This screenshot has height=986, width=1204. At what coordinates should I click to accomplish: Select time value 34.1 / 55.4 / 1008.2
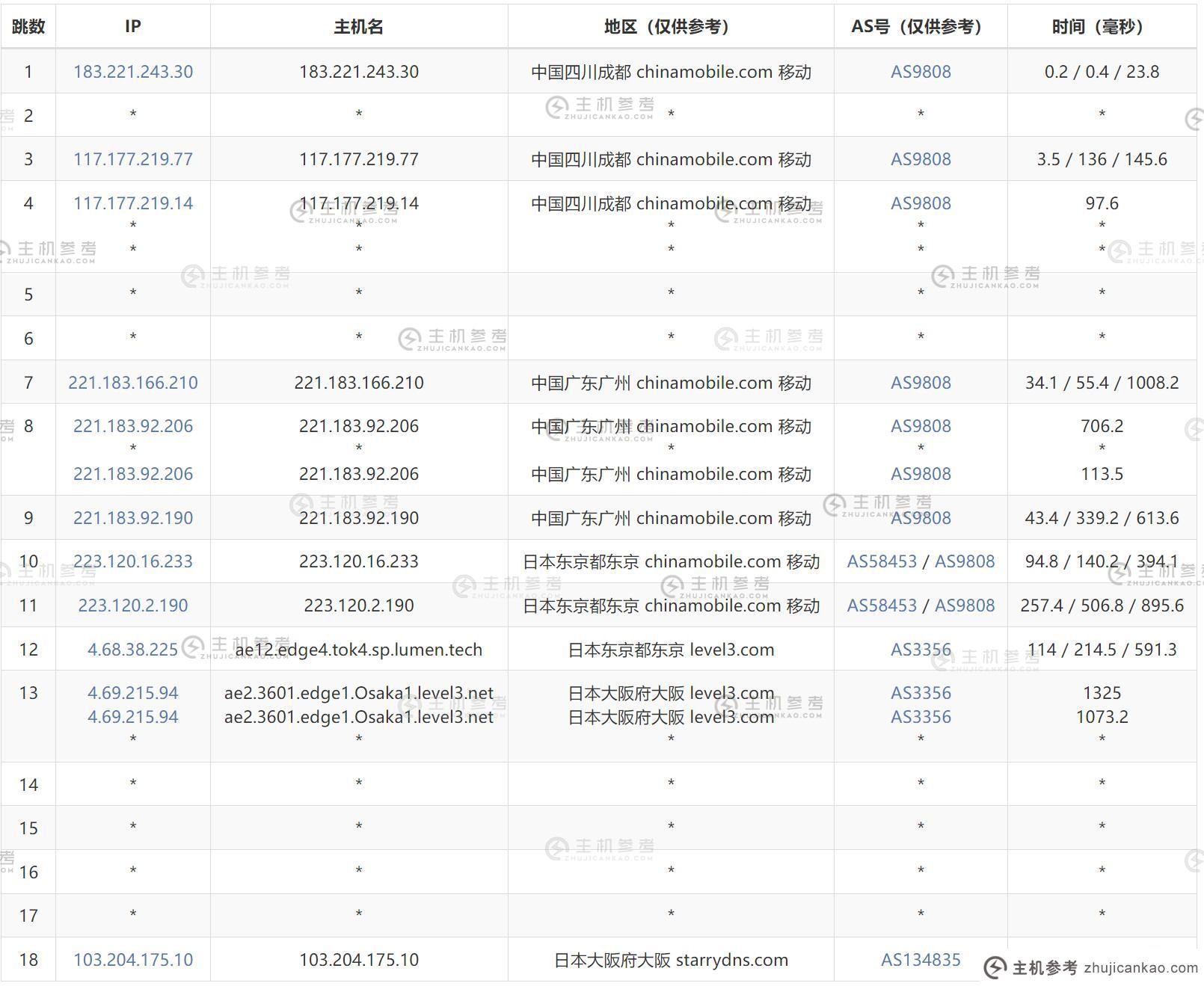pyautogui.click(x=1102, y=383)
